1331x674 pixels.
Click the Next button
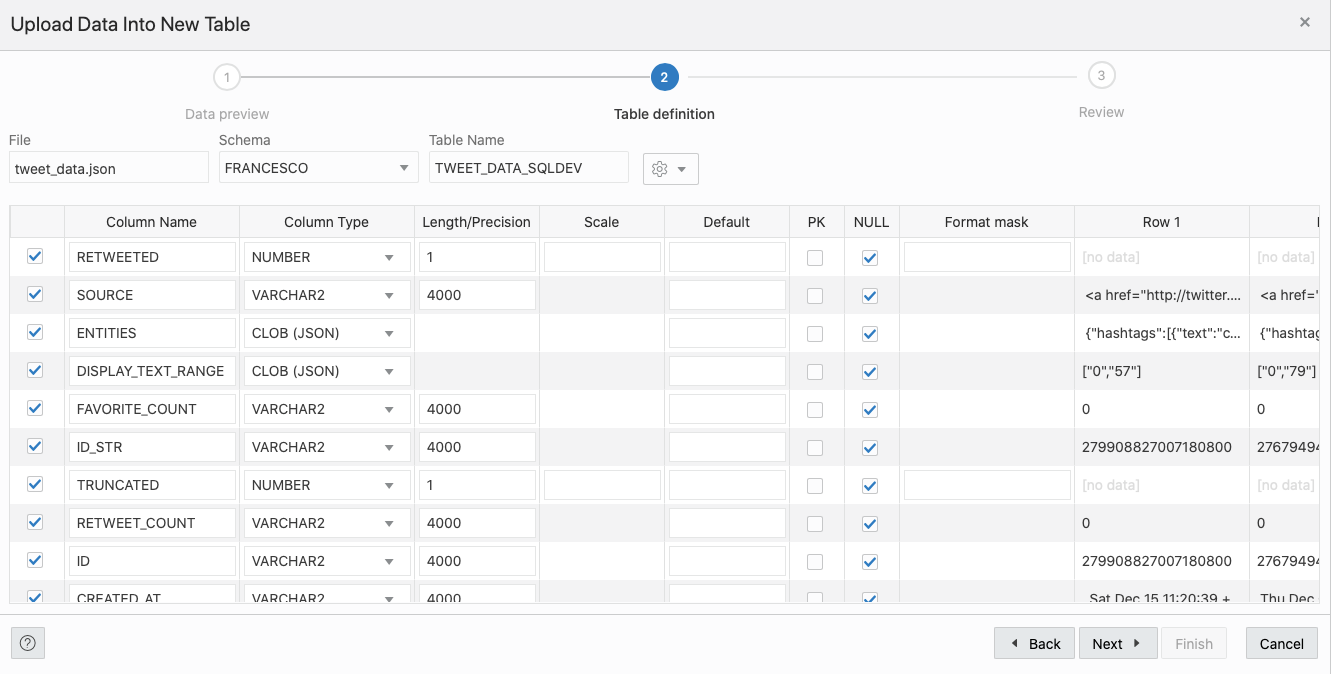tap(1118, 643)
